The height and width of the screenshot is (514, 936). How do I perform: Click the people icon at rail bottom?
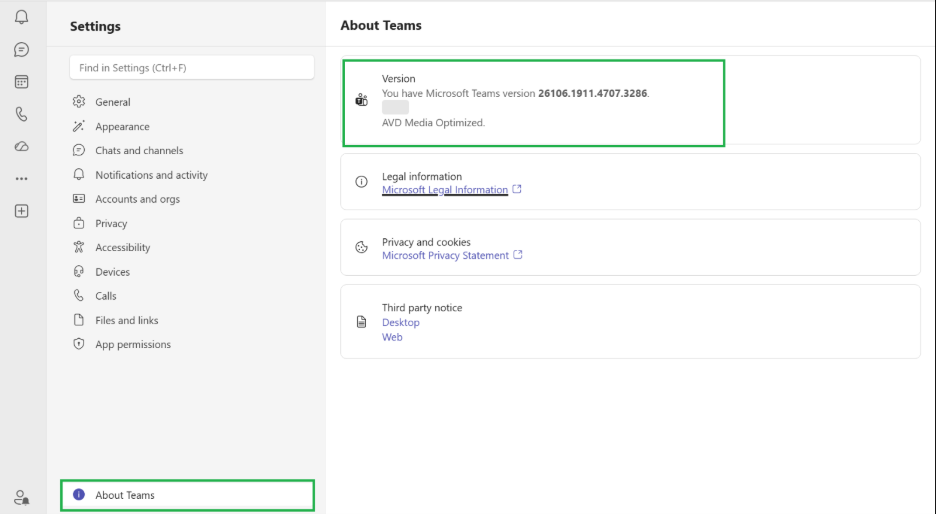tap(21, 497)
